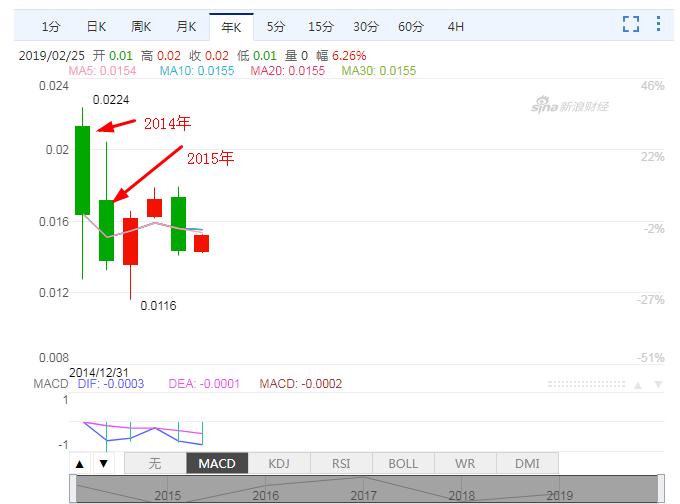Click the down triangle arrow button
The width and height of the screenshot is (680, 504).
pyautogui.click(x=103, y=463)
